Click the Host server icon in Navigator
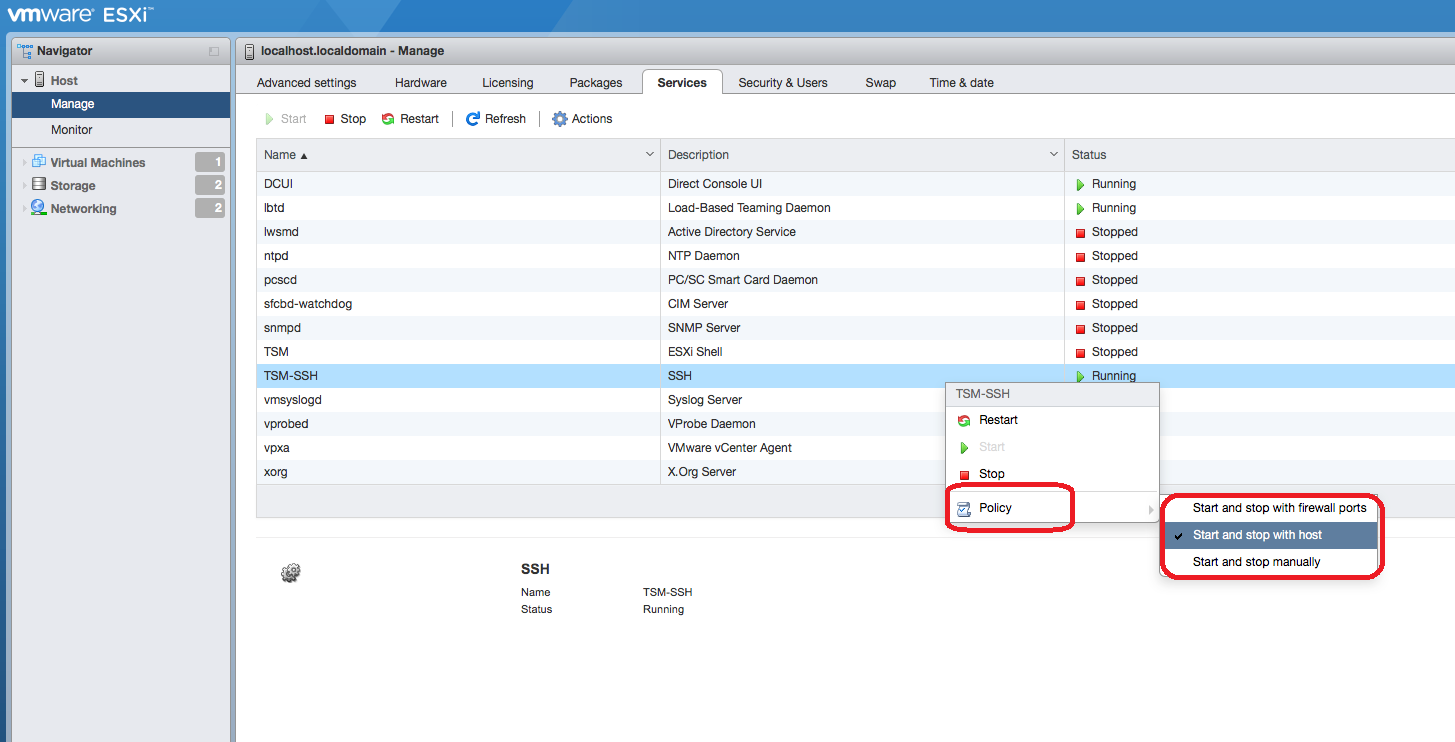This screenshot has width=1455, height=742. pos(40,80)
